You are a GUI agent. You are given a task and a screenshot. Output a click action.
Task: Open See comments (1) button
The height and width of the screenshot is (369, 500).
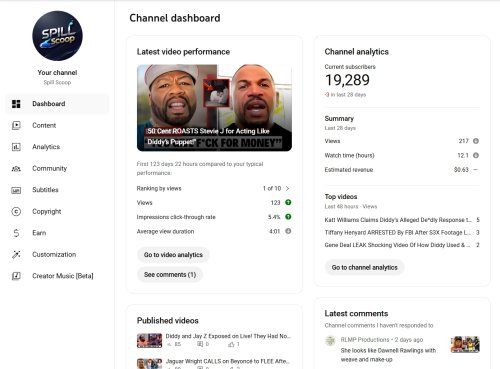tap(170, 275)
